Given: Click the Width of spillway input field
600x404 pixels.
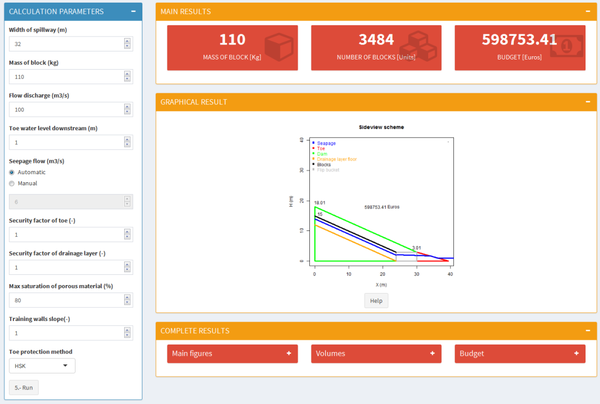Looking at the screenshot, I should click(65, 43).
